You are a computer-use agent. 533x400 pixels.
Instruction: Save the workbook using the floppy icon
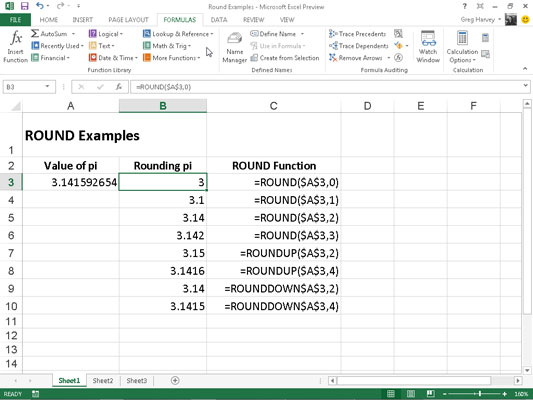[24, 6]
